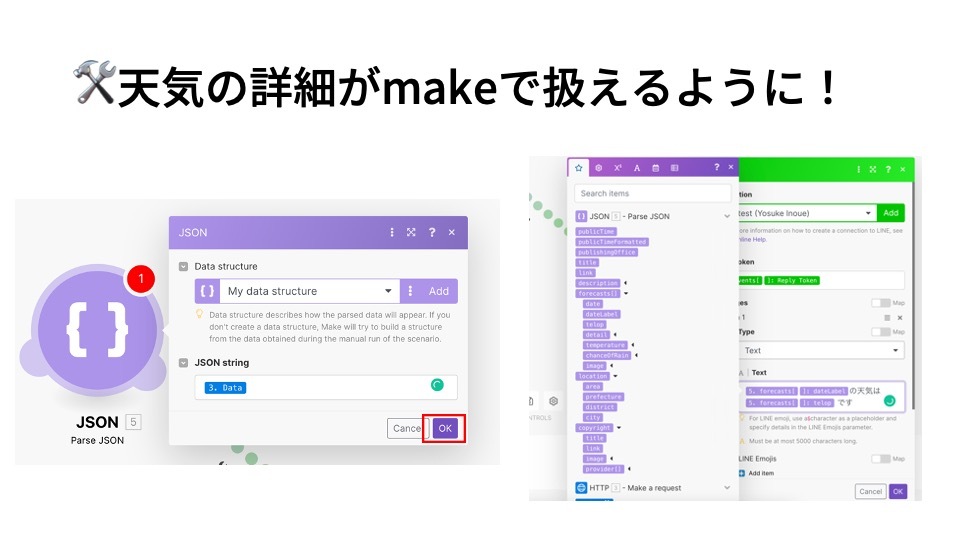The image size is (960, 540).
Task: Expand the JSON dialog to fullscreen
Action: click(x=411, y=233)
